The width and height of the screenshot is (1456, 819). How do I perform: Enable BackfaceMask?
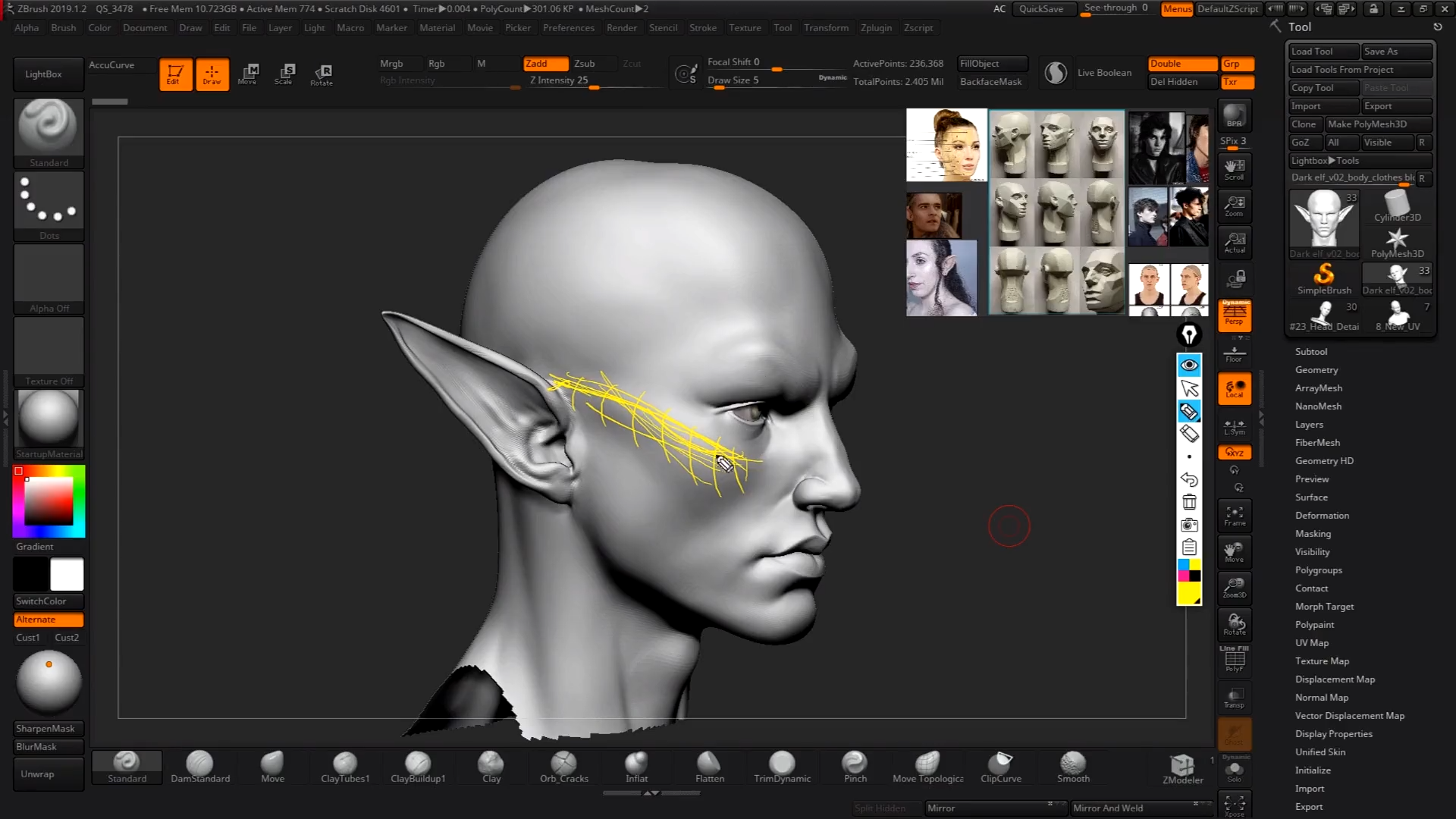[991, 81]
